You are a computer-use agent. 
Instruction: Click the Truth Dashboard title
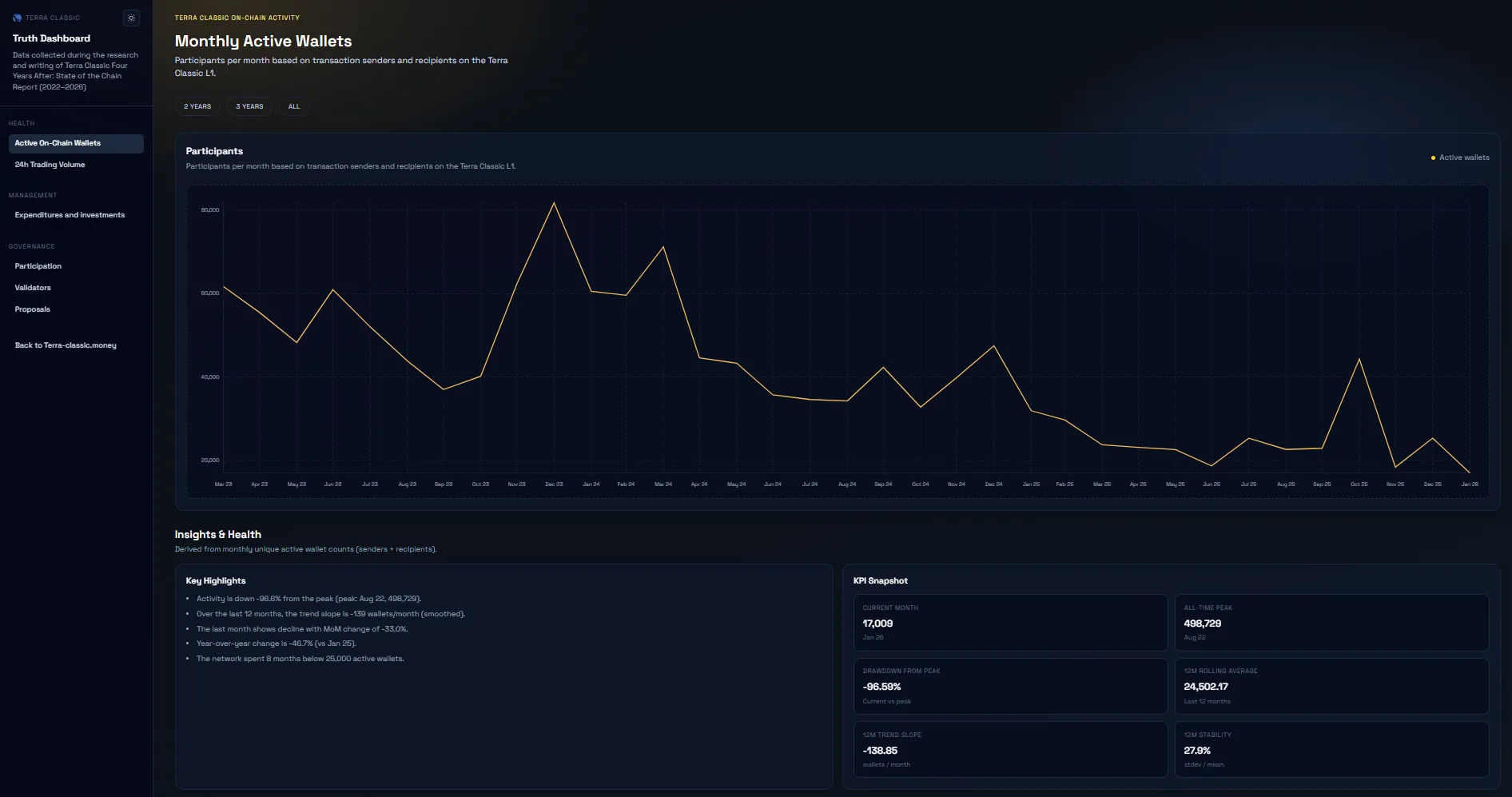(x=51, y=38)
